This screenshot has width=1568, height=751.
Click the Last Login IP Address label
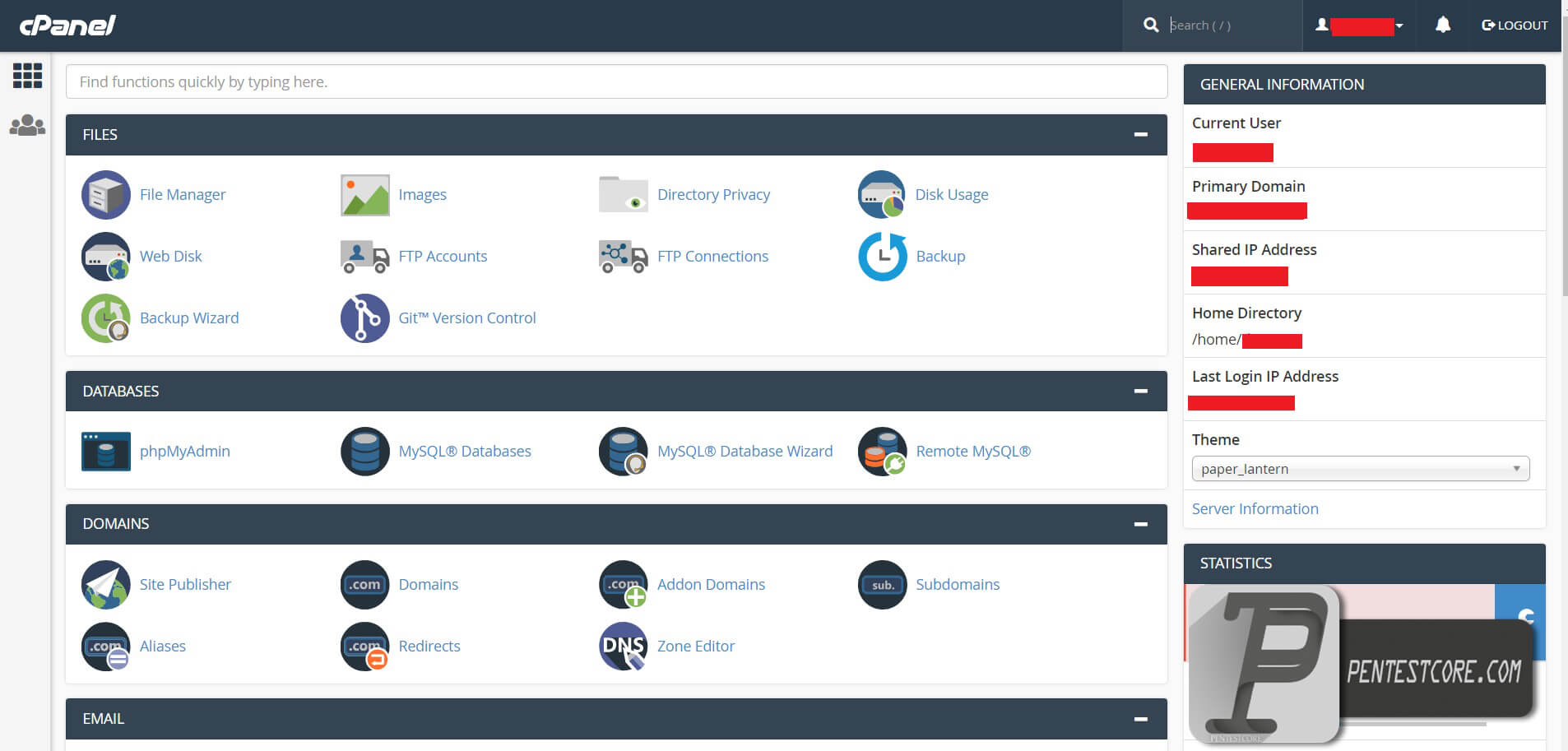click(x=1265, y=377)
